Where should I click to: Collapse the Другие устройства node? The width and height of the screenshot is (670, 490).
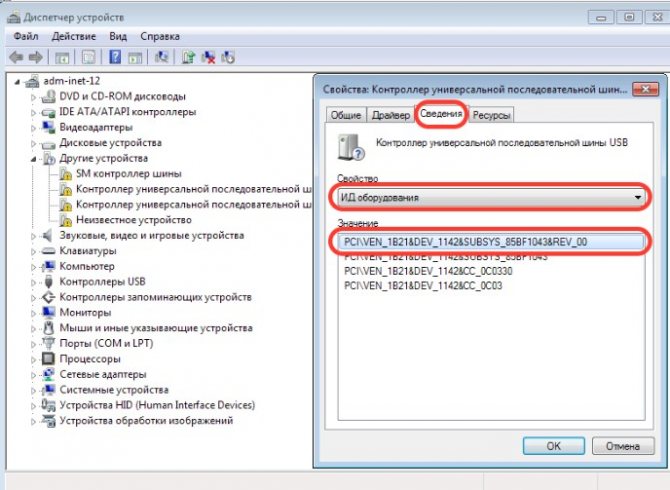[33, 159]
